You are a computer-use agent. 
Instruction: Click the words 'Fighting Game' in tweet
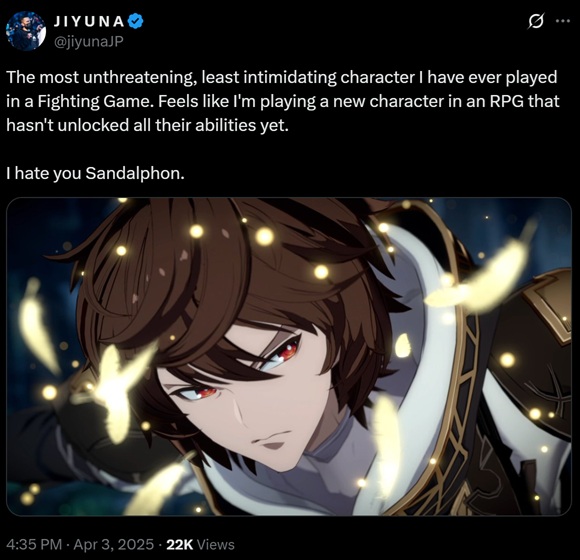[x=95, y=101]
